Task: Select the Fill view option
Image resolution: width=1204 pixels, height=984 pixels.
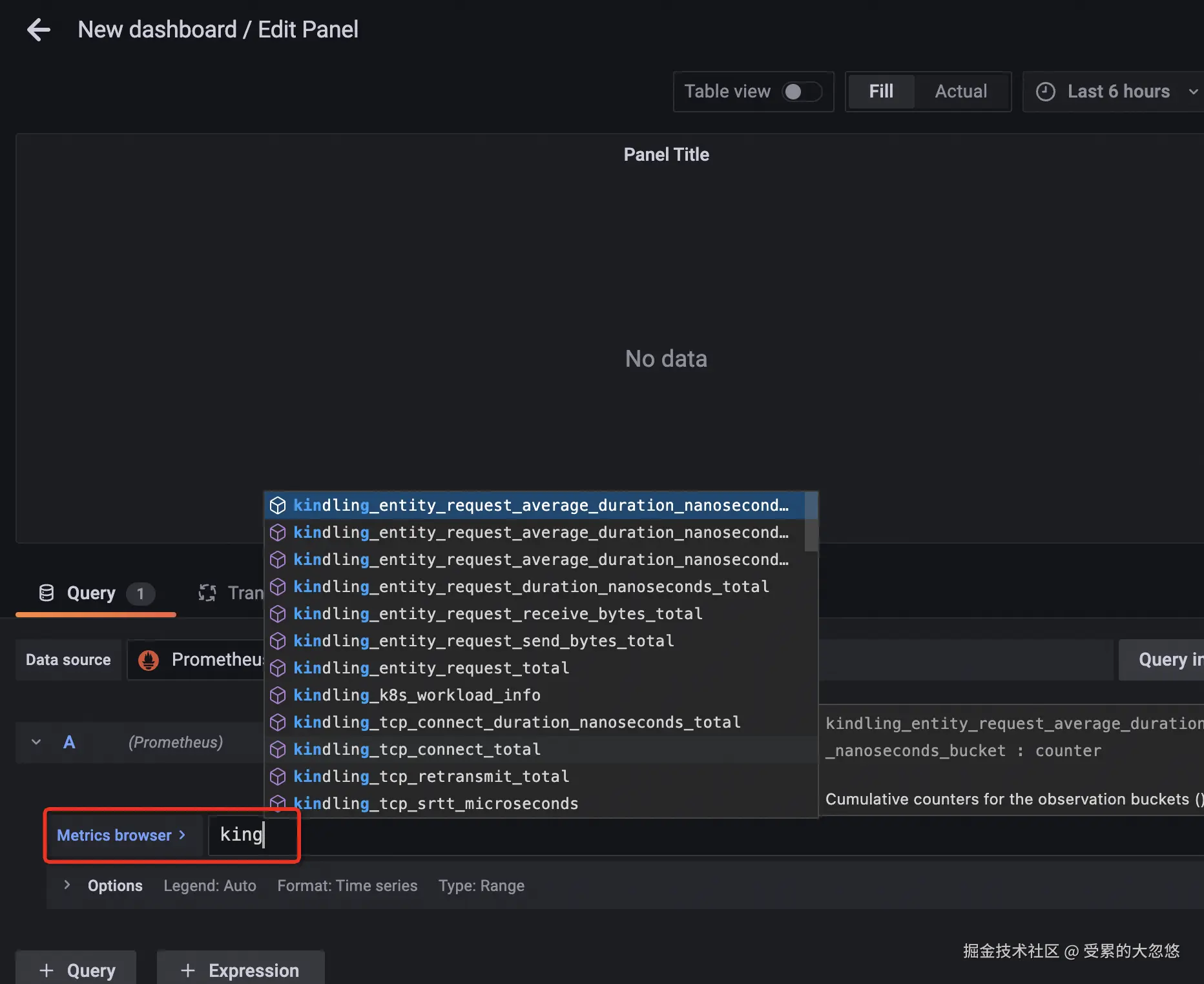Action: 881,92
